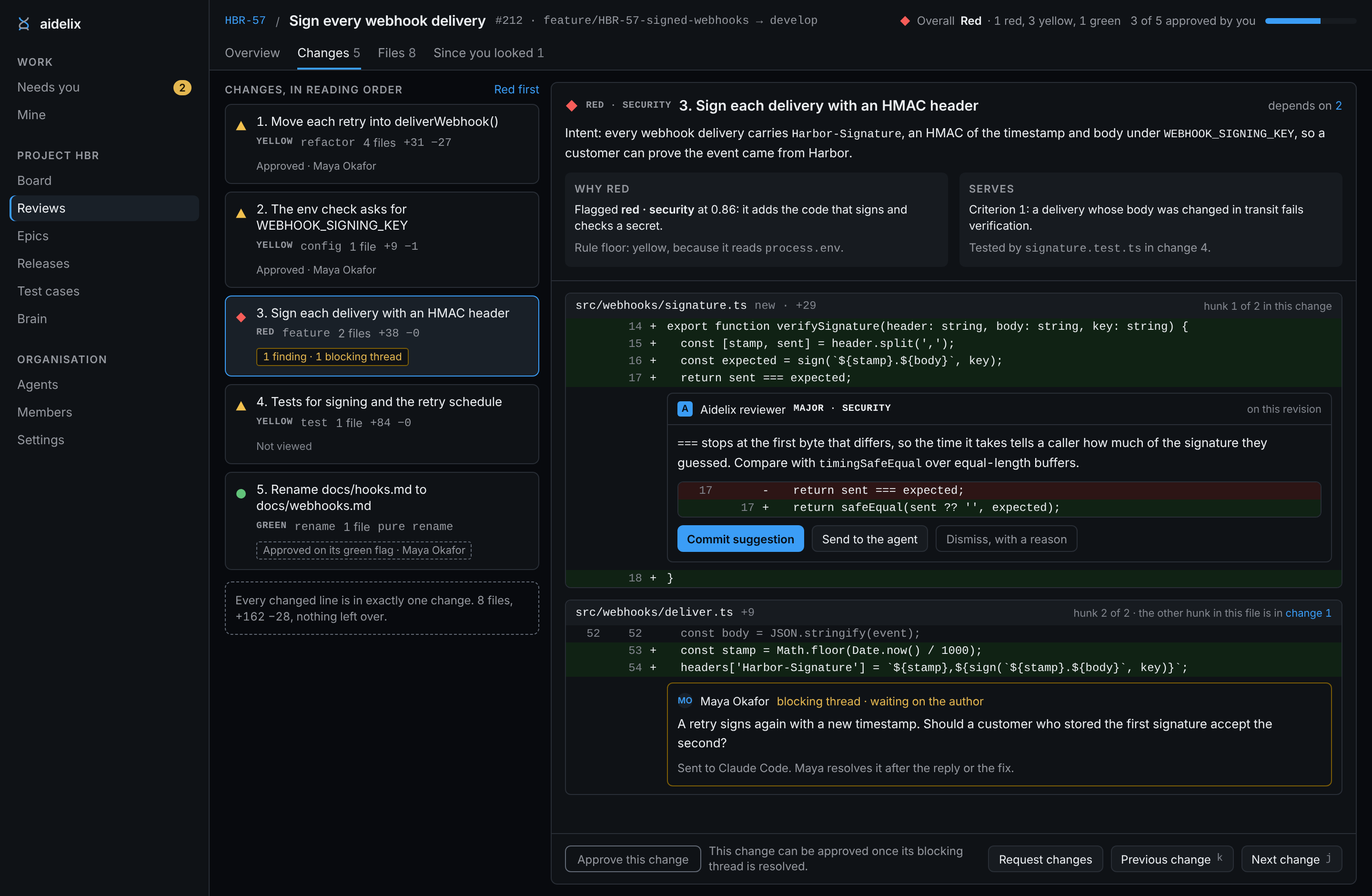1372x896 pixels.
Task: Open the Files 8 tab
Action: point(397,53)
